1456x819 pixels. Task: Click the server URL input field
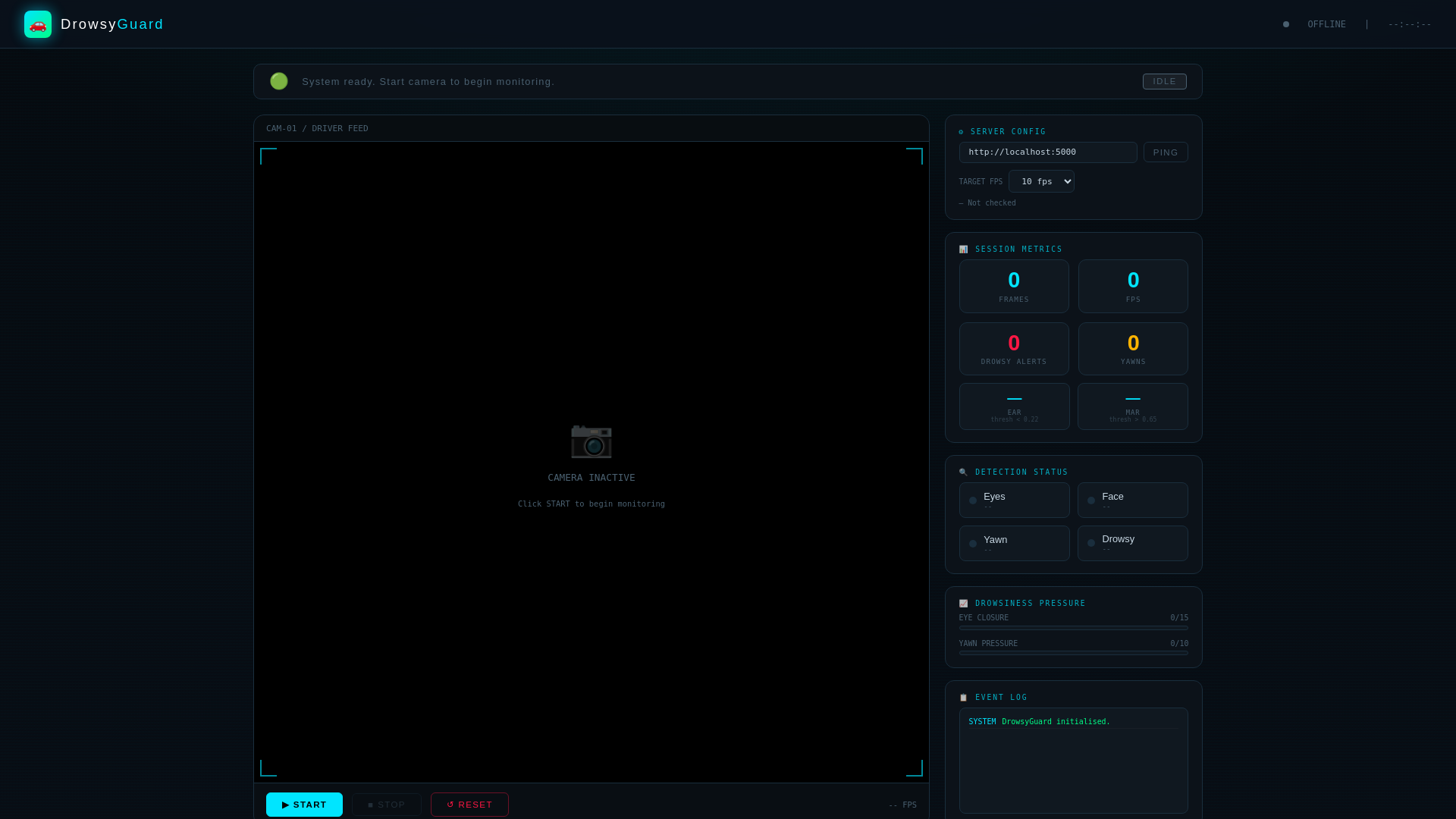[1048, 152]
